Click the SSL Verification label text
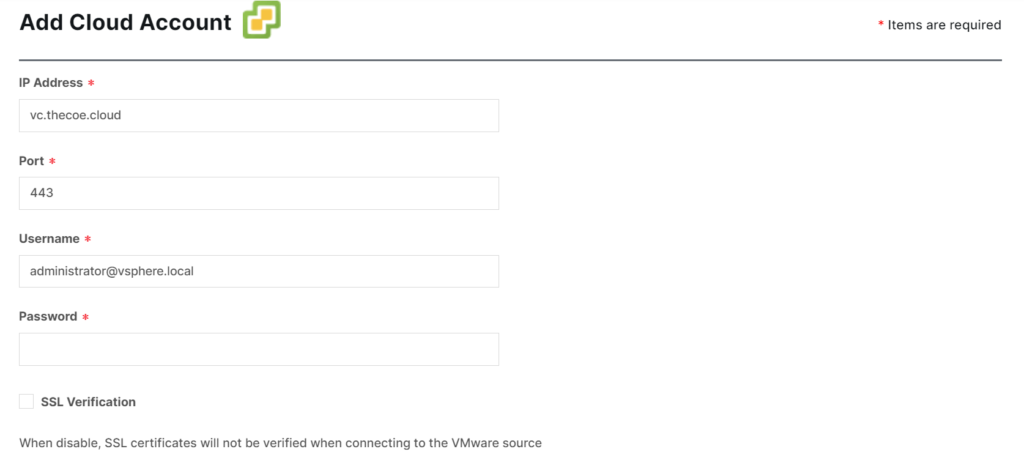1024x457 pixels. pyautogui.click(x=88, y=402)
